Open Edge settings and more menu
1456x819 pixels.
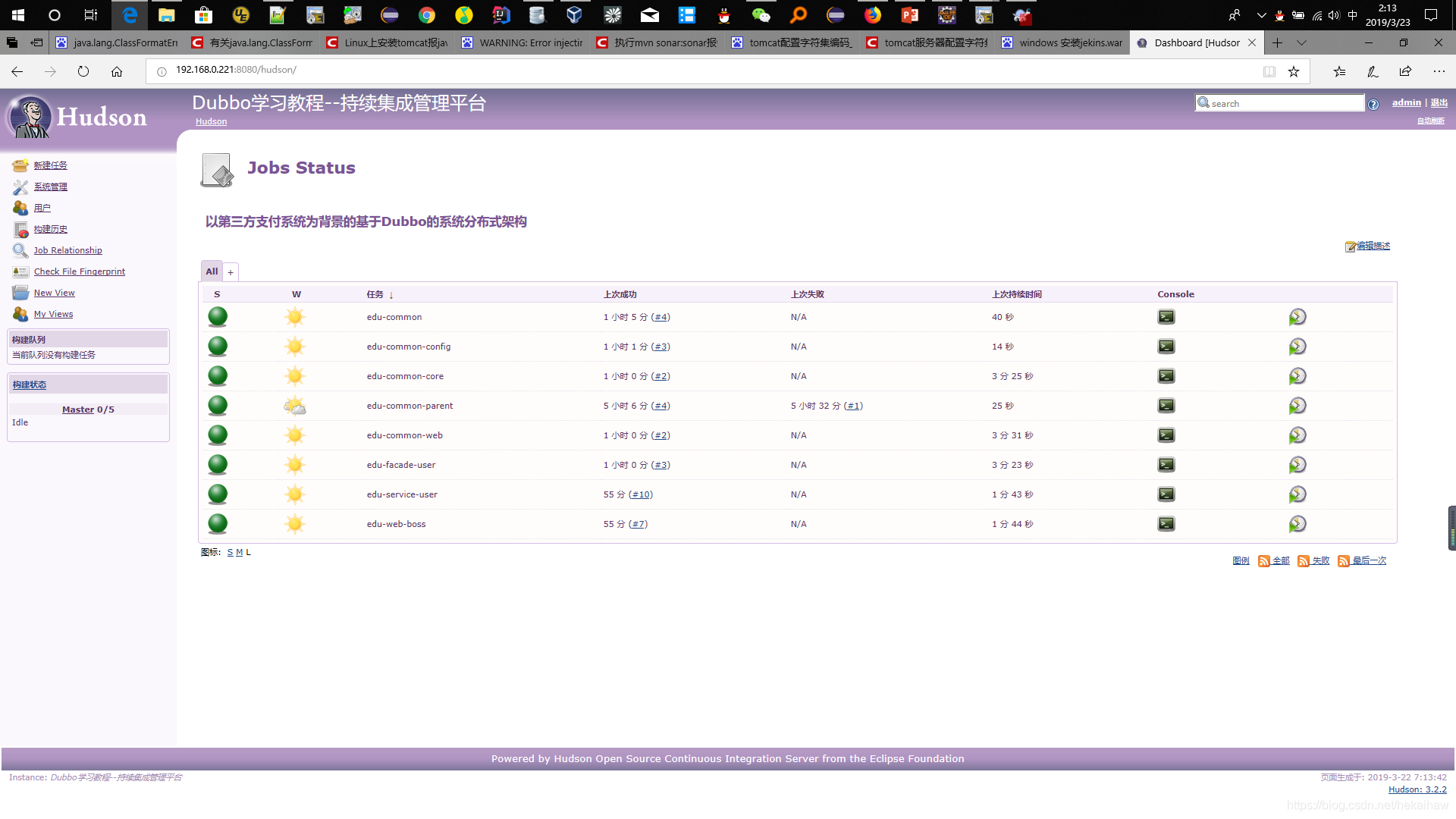point(1439,71)
